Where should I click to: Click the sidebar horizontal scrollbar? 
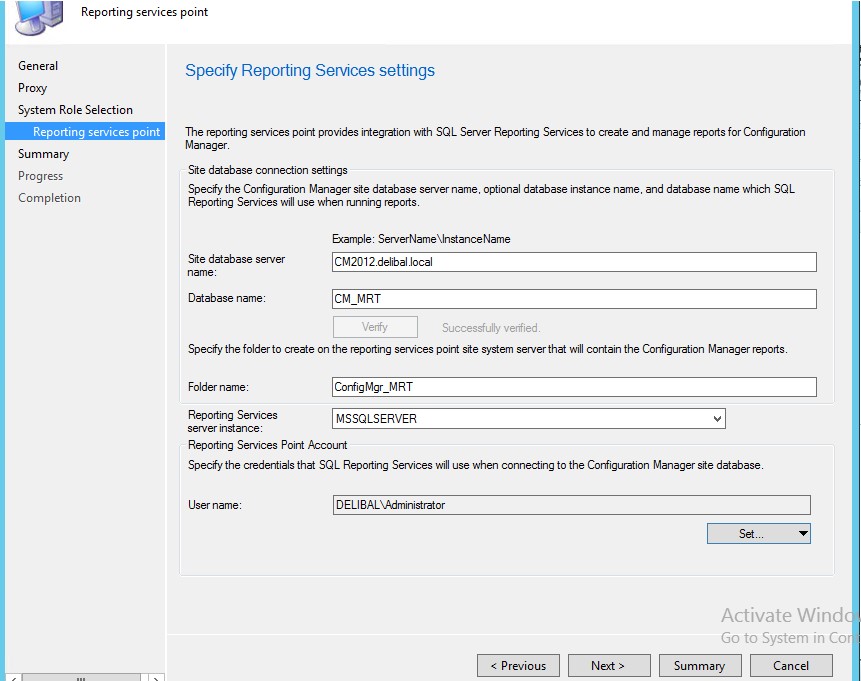[x=80, y=677]
